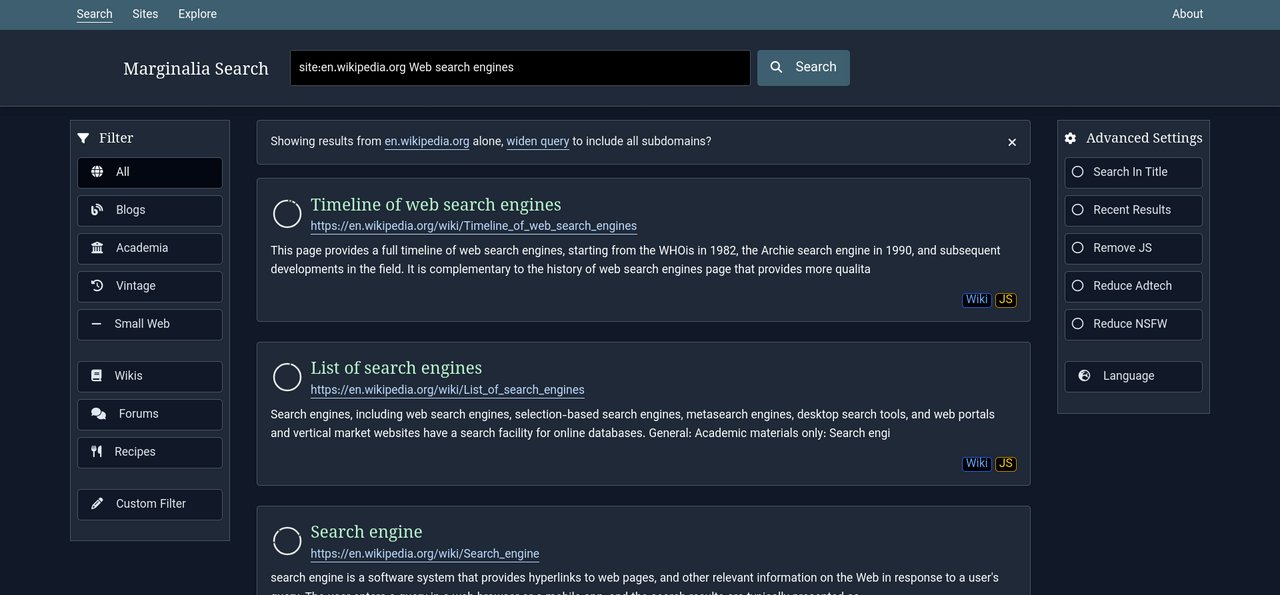The width and height of the screenshot is (1280, 595).
Task: Click JS badge on Timeline result
Action: [1006, 300]
